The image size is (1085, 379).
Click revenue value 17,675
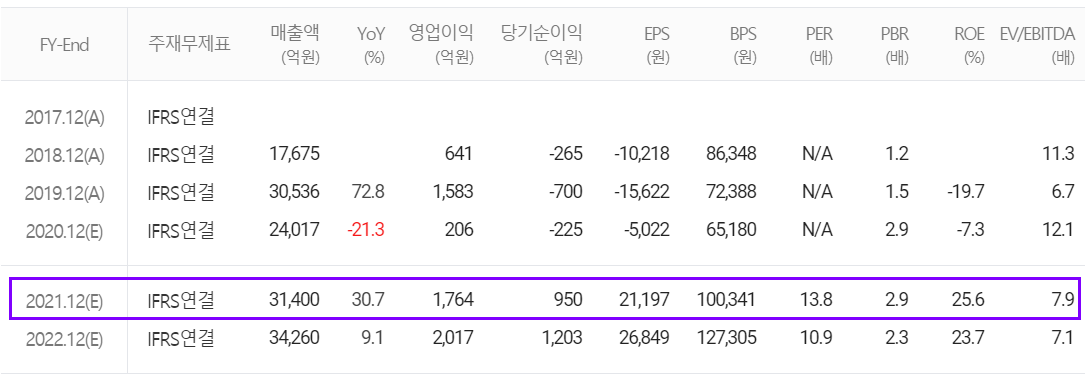click(x=294, y=154)
